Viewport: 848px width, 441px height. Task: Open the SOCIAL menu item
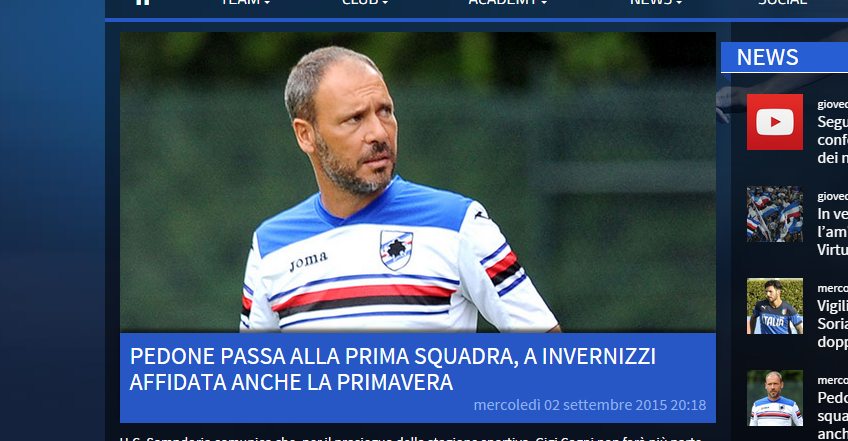click(783, 2)
